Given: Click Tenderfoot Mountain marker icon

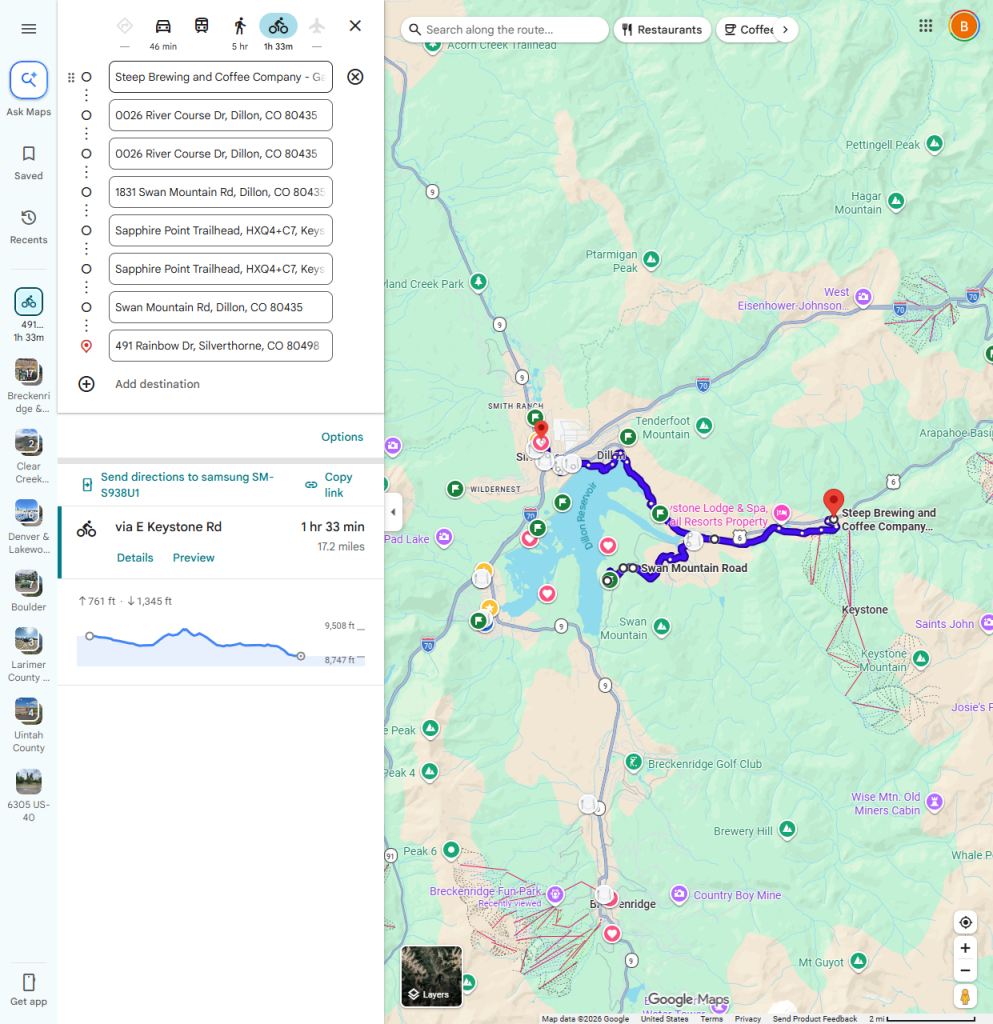Looking at the screenshot, I should 704,426.
